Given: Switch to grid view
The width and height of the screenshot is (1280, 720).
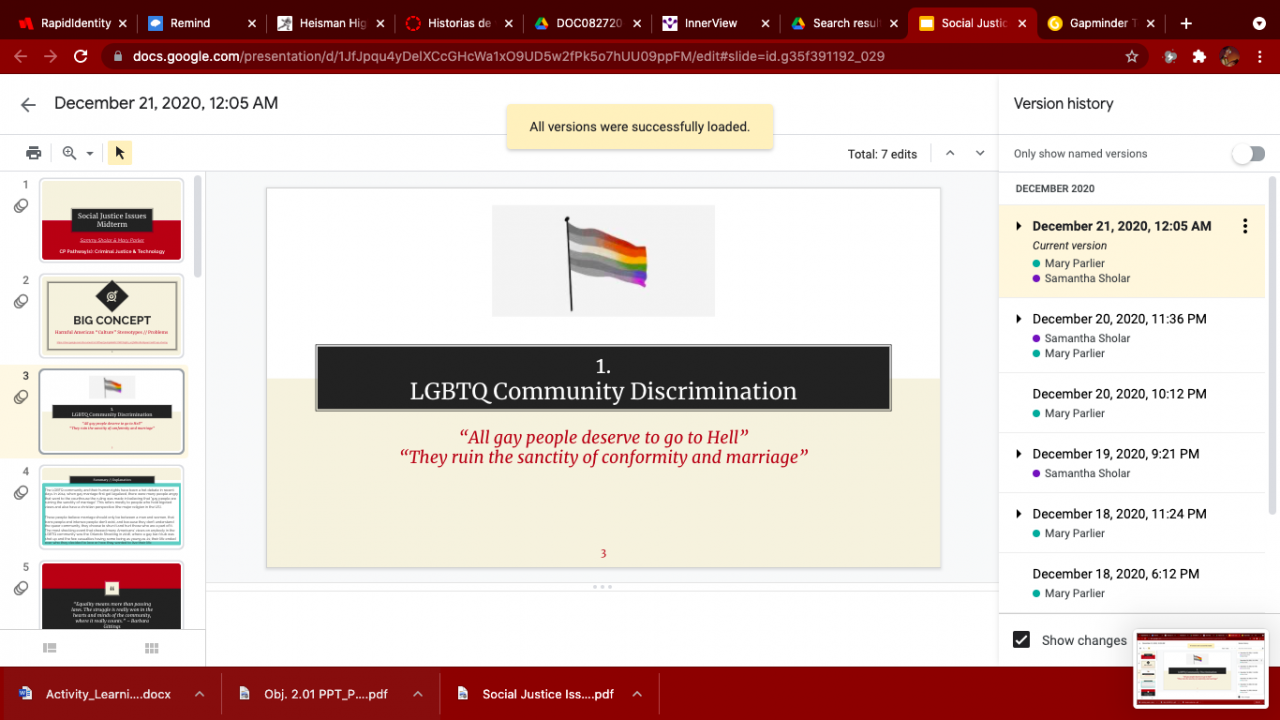Looking at the screenshot, I should tap(152, 648).
